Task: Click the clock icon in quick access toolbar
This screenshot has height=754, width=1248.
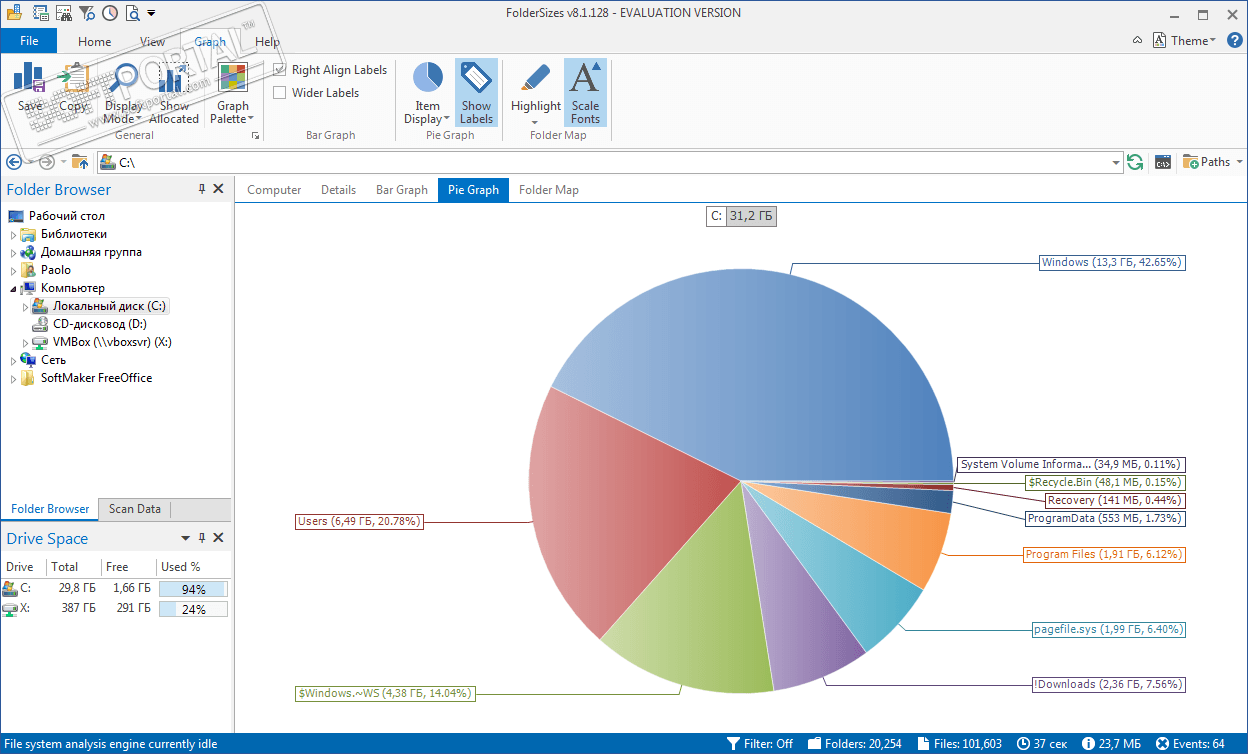Action: 109,13
